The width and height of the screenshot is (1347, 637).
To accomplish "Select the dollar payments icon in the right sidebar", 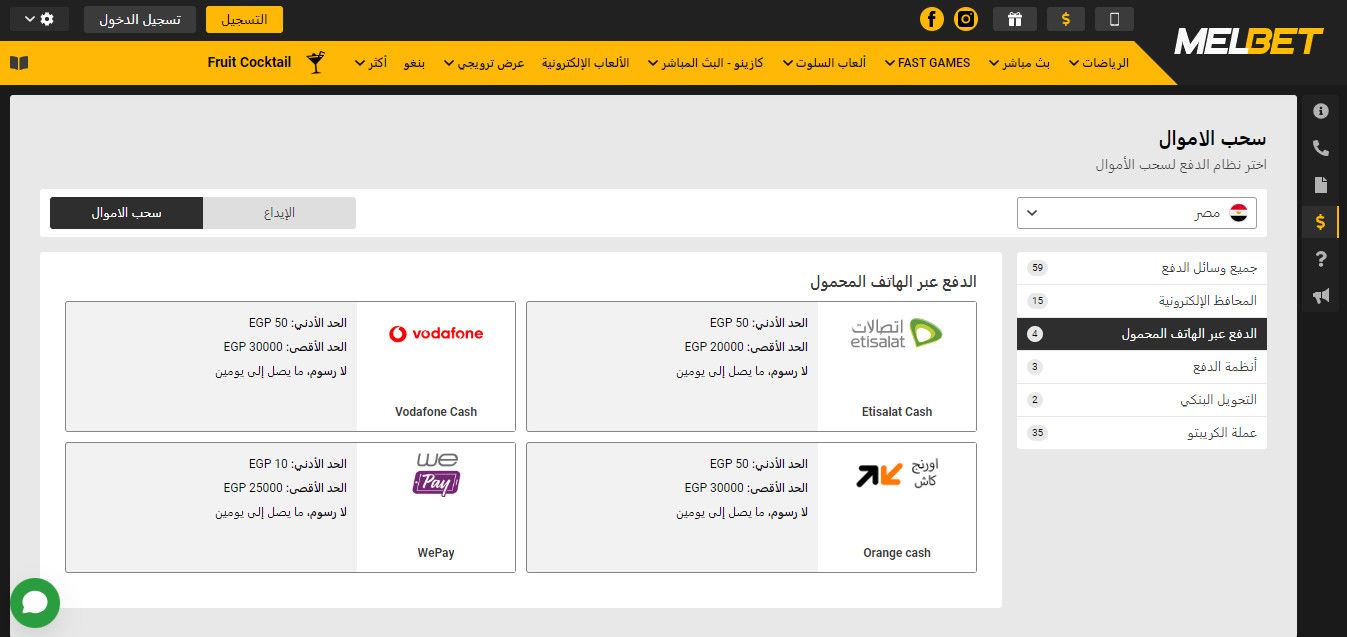I will pyautogui.click(x=1320, y=221).
